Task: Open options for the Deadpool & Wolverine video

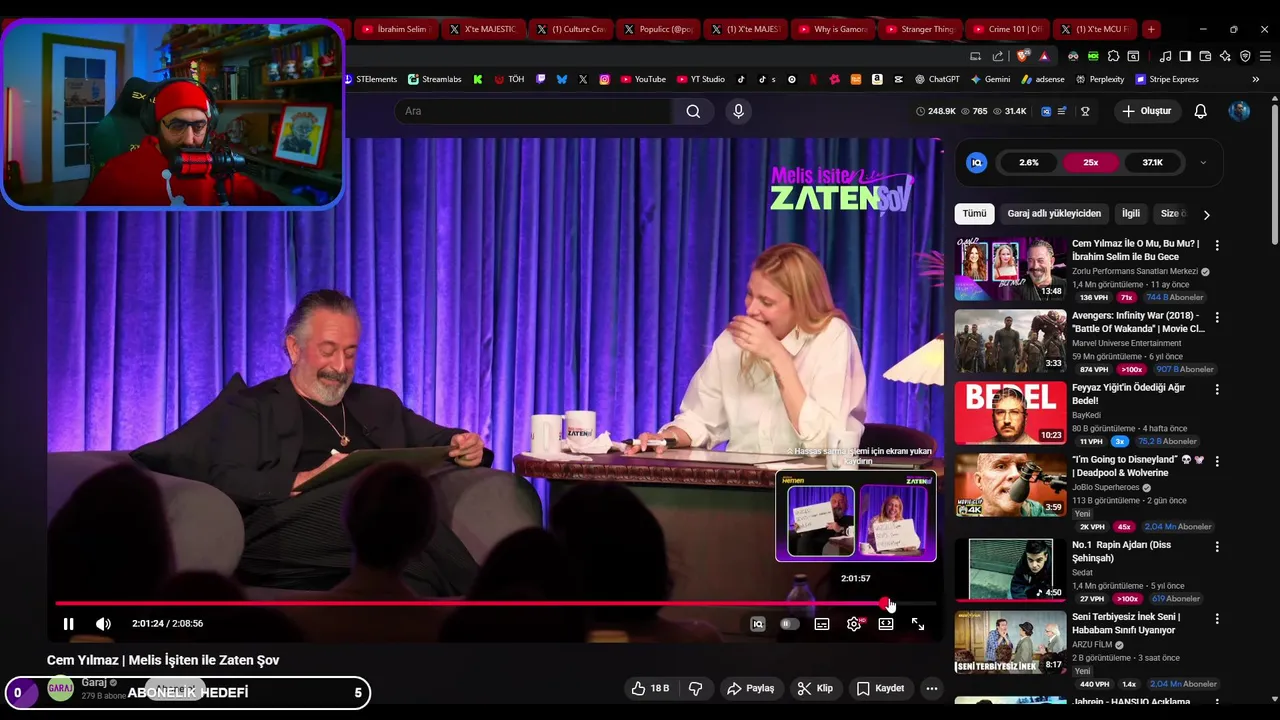Action: 1217,461
